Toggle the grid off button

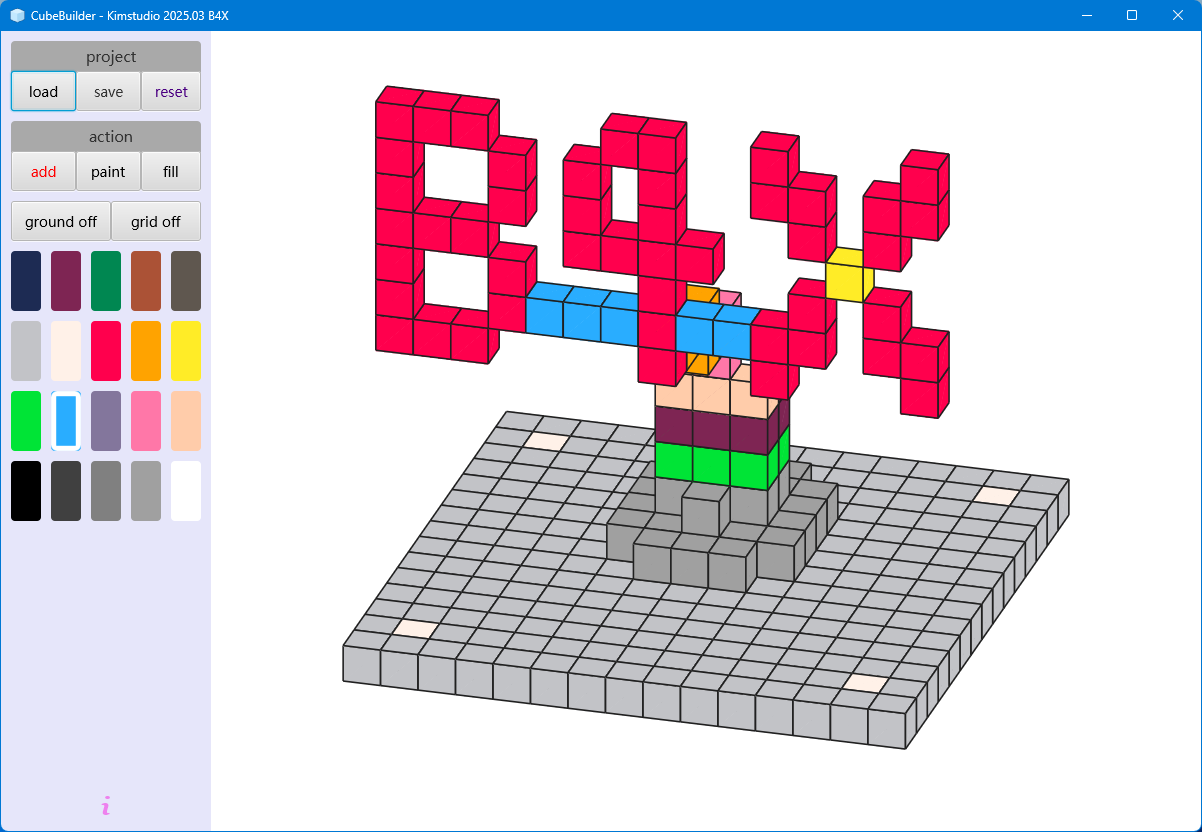(156, 221)
